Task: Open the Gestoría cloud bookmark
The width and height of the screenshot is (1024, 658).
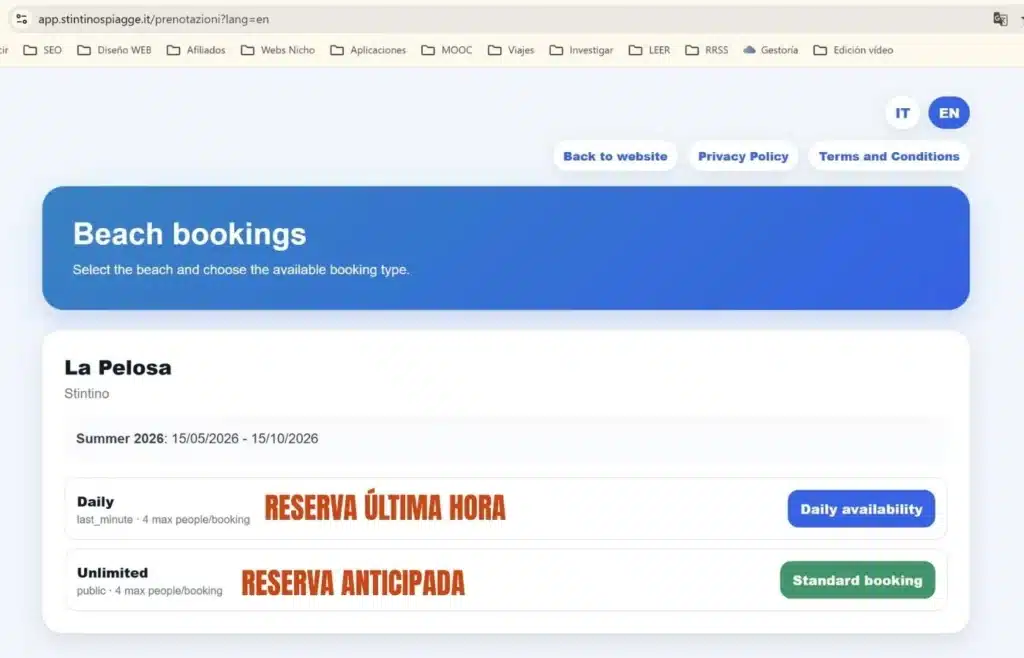Action: point(771,50)
